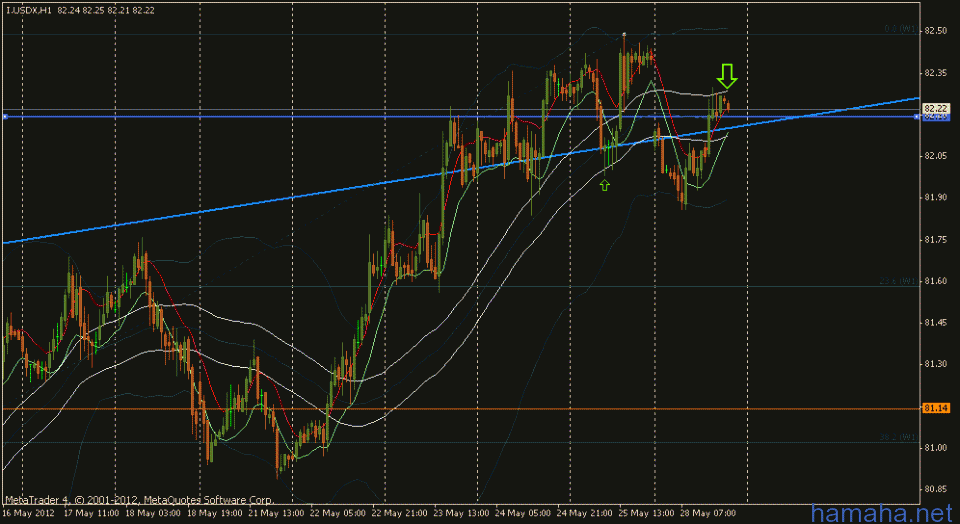This screenshot has width=960, height=524.
Task: Select the orange horizontal level line
Action: [400, 408]
